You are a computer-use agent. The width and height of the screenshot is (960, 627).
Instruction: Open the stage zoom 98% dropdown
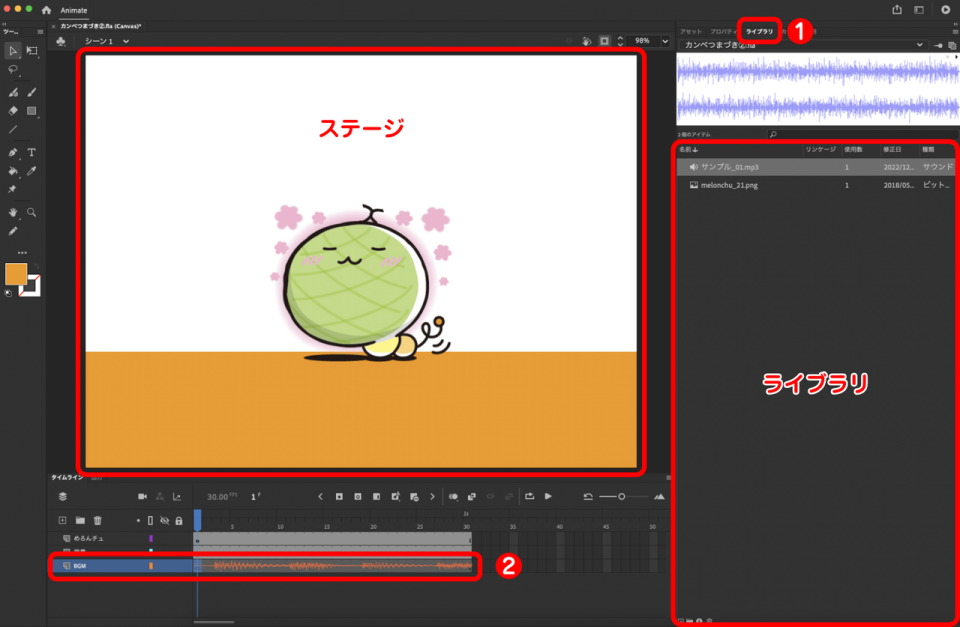[x=666, y=41]
